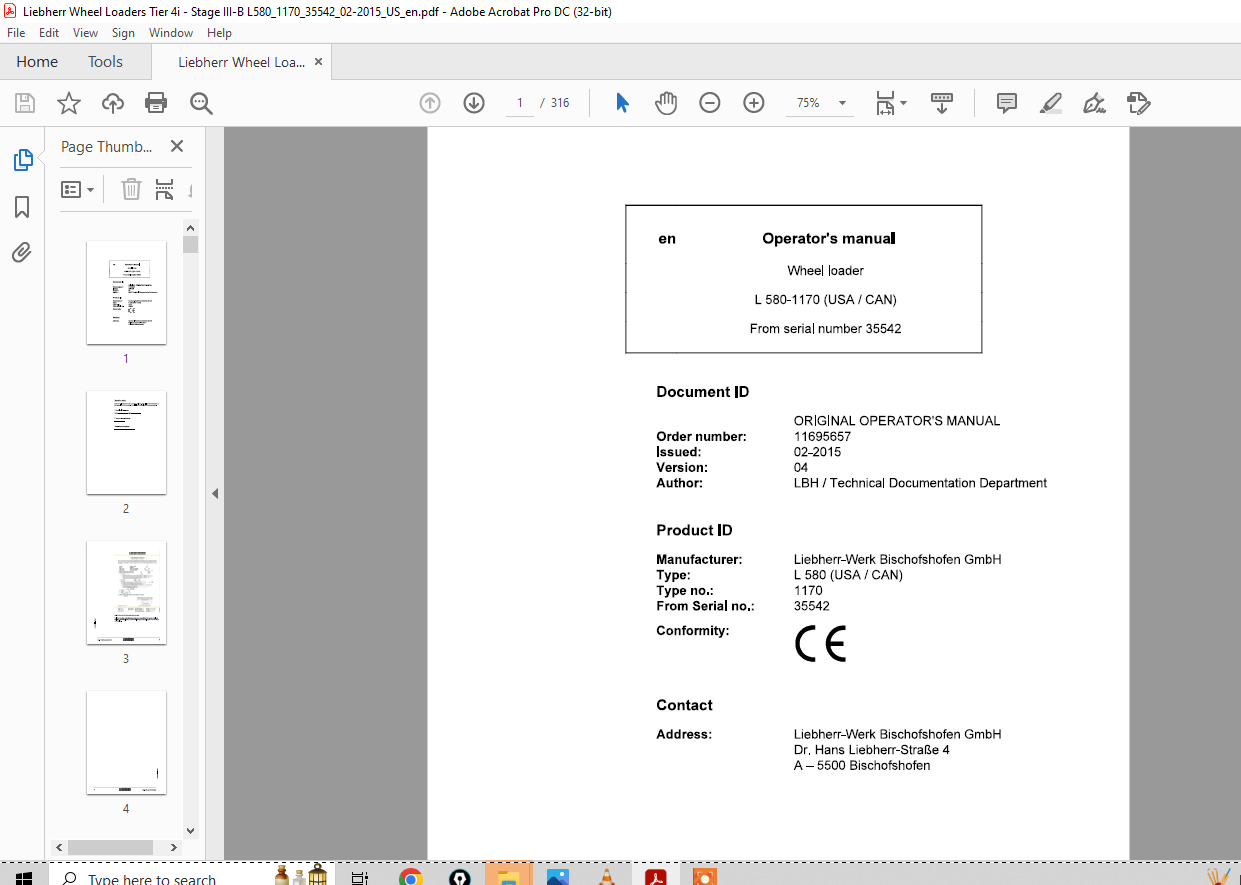Click the 'Dr. Hans Liebherr-Straße 4' address line
This screenshot has height=885, width=1241.
872,750
